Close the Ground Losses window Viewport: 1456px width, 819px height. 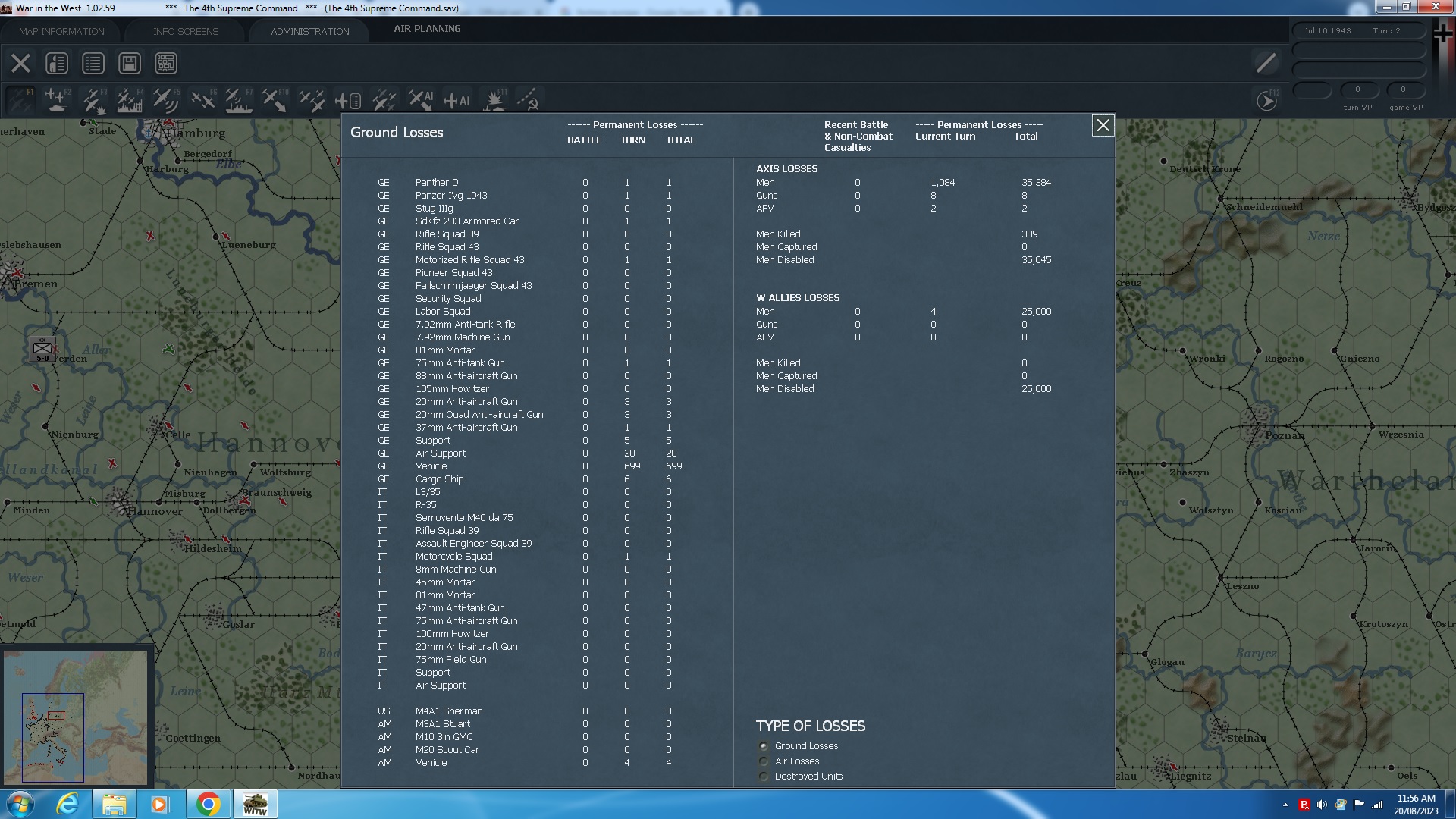(x=1103, y=126)
